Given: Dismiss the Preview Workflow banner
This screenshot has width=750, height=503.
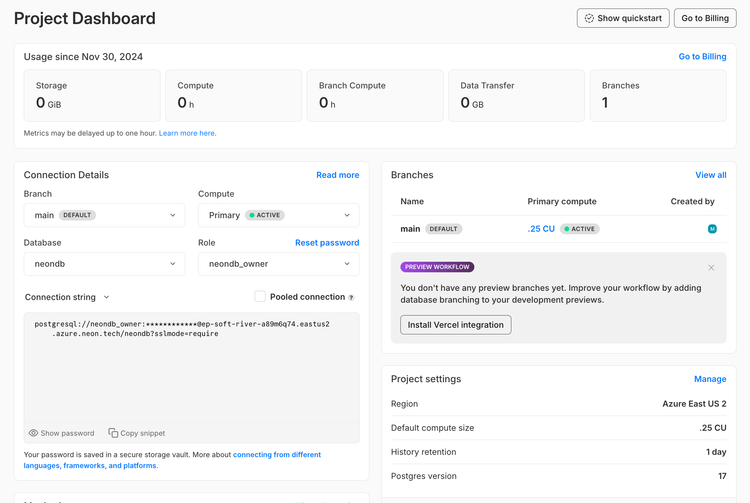Looking at the screenshot, I should 711,267.
